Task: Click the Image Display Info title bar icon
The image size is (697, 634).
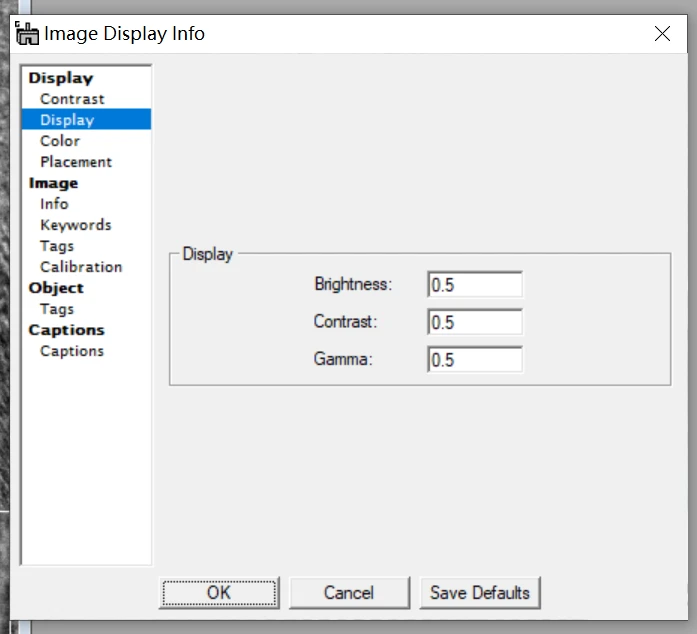Action: pos(27,33)
